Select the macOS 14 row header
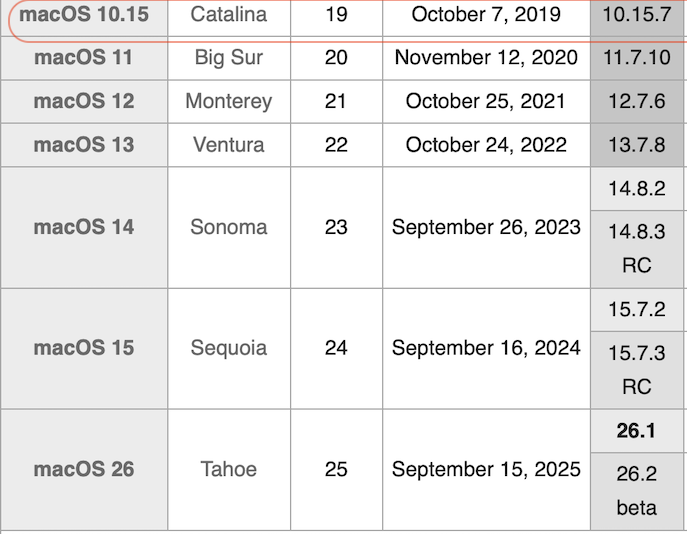 click(x=84, y=227)
